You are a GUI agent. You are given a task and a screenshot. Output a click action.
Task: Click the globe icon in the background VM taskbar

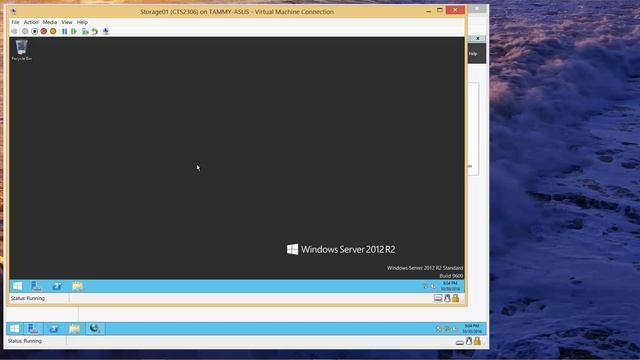(95, 328)
